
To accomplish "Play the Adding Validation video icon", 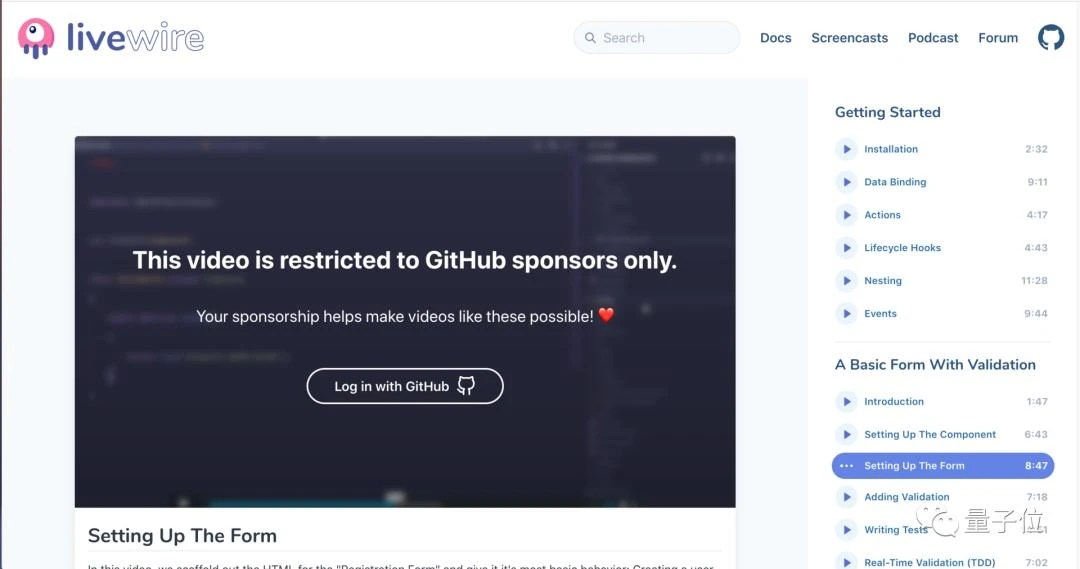I will coord(846,497).
